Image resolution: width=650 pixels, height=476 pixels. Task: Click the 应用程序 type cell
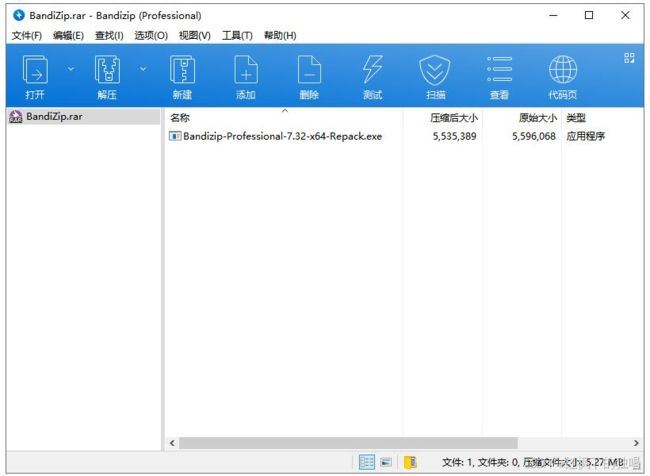tap(585, 136)
